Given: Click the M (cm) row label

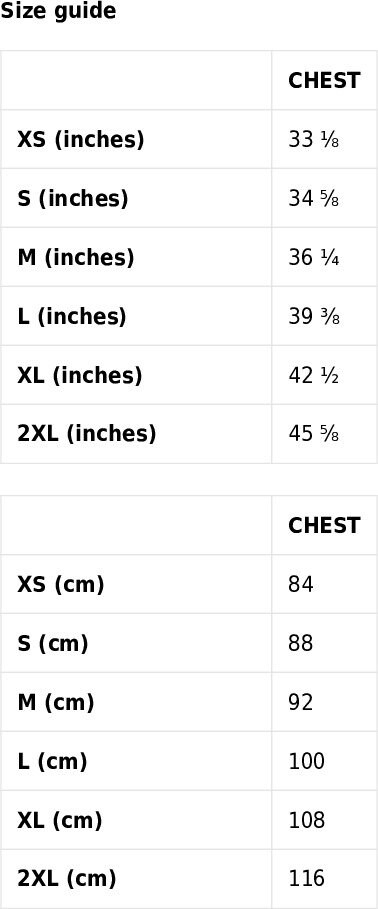Looking at the screenshot, I should pyautogui.click(x=56, y=703).
